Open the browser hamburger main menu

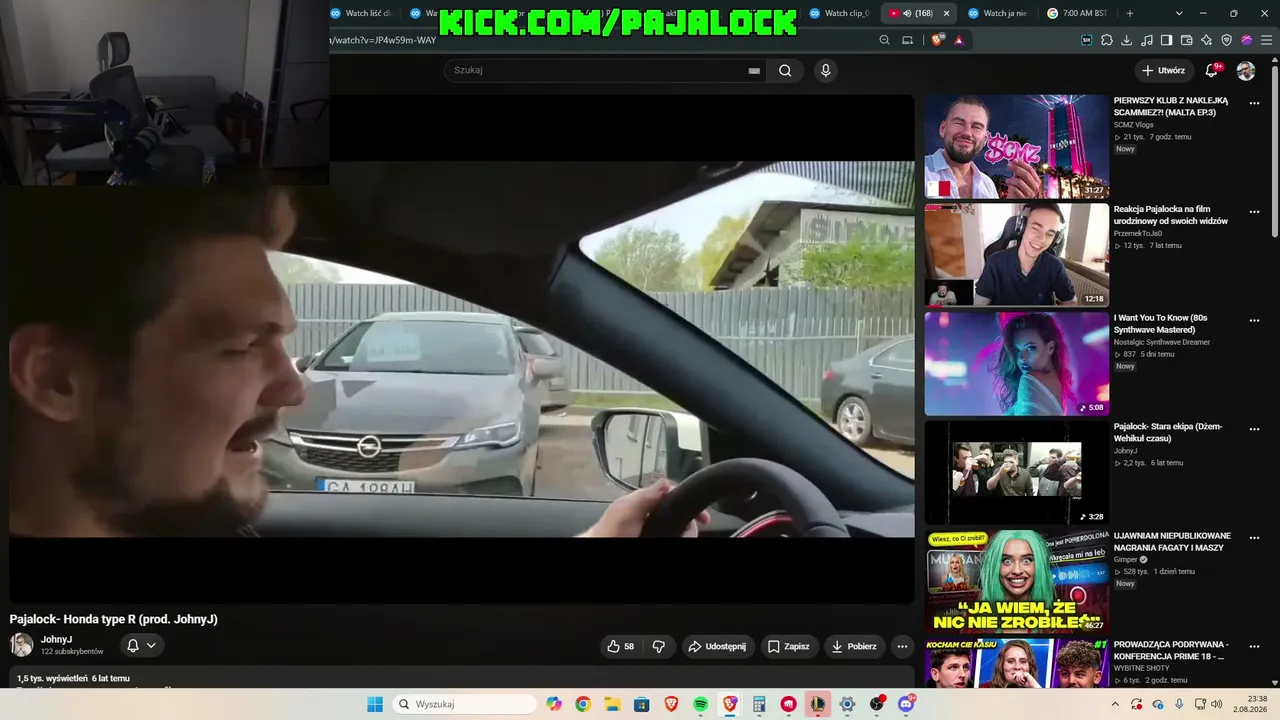(x=1267, y=40)
